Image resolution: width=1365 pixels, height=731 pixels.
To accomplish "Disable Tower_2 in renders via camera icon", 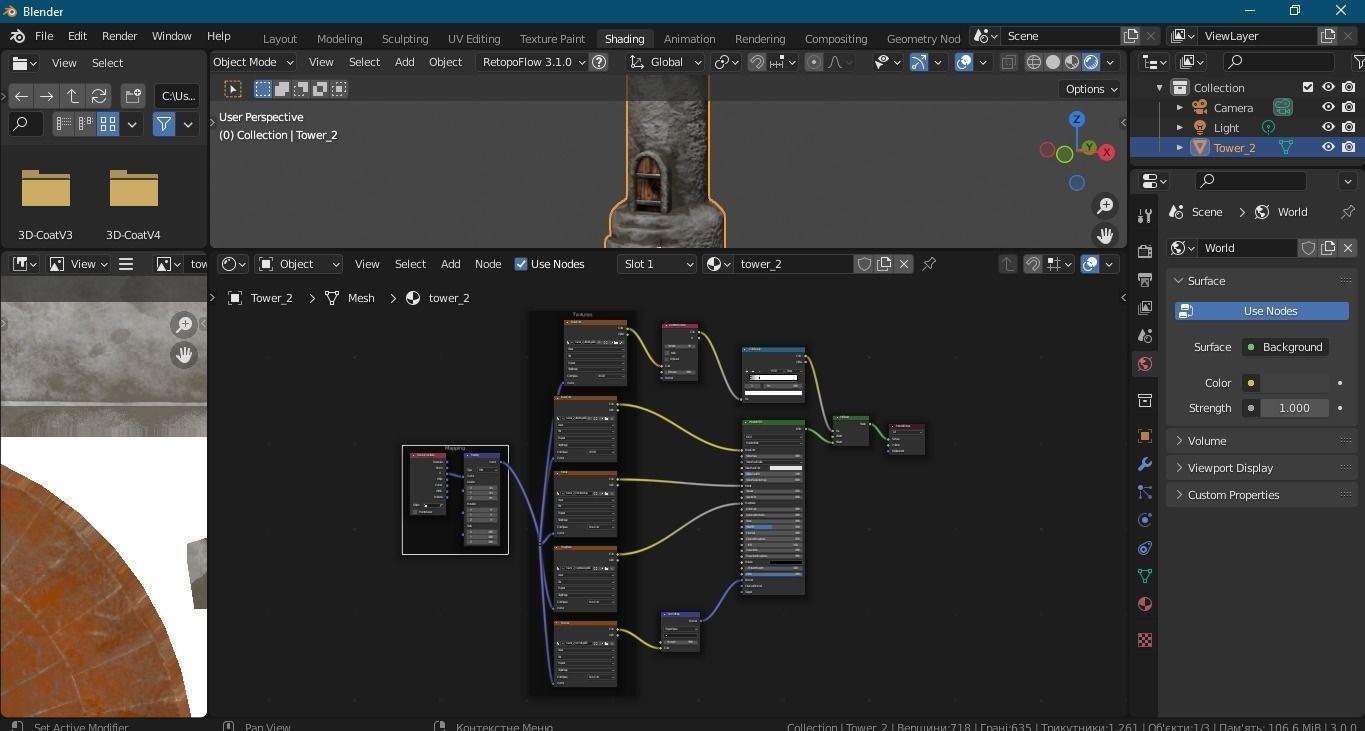I will (1349, 147).
